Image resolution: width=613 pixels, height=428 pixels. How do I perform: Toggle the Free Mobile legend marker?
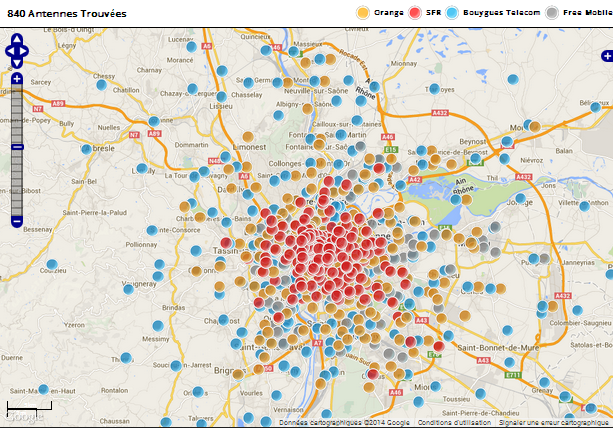[x=552, y=13]
